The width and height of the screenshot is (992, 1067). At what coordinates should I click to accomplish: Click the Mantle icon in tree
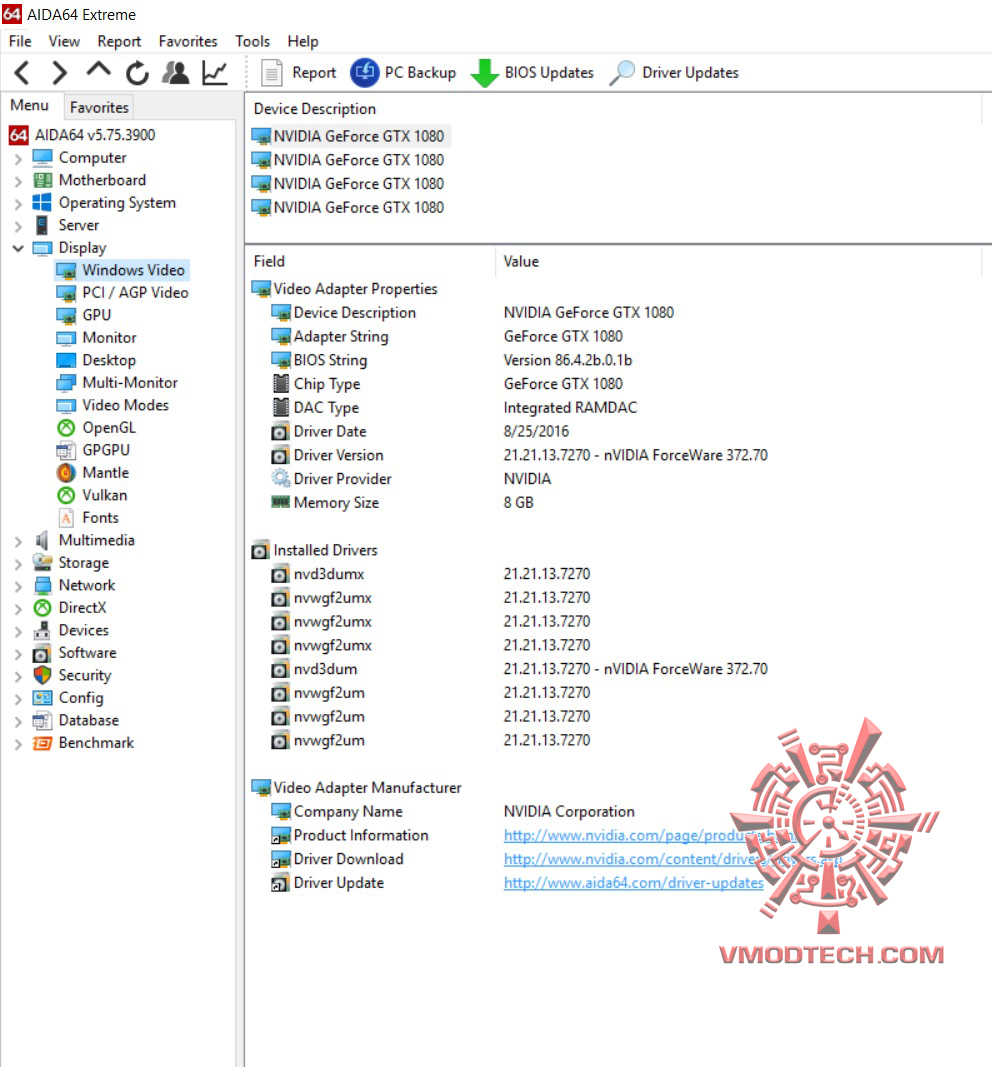pyautogui.click(x=66, y=473)
